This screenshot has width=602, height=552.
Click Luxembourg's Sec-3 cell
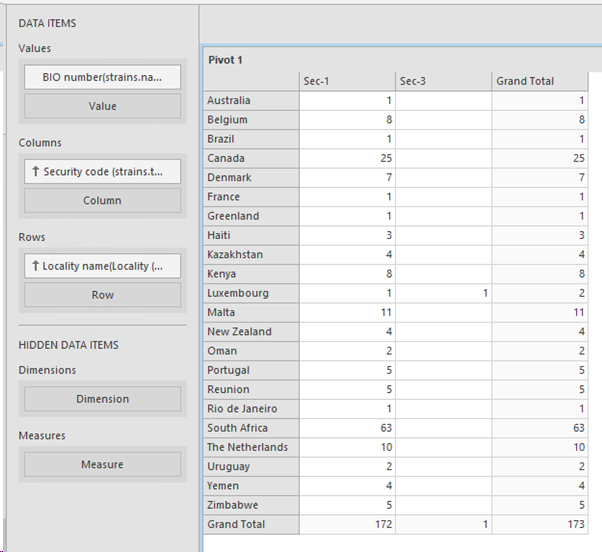443,293
